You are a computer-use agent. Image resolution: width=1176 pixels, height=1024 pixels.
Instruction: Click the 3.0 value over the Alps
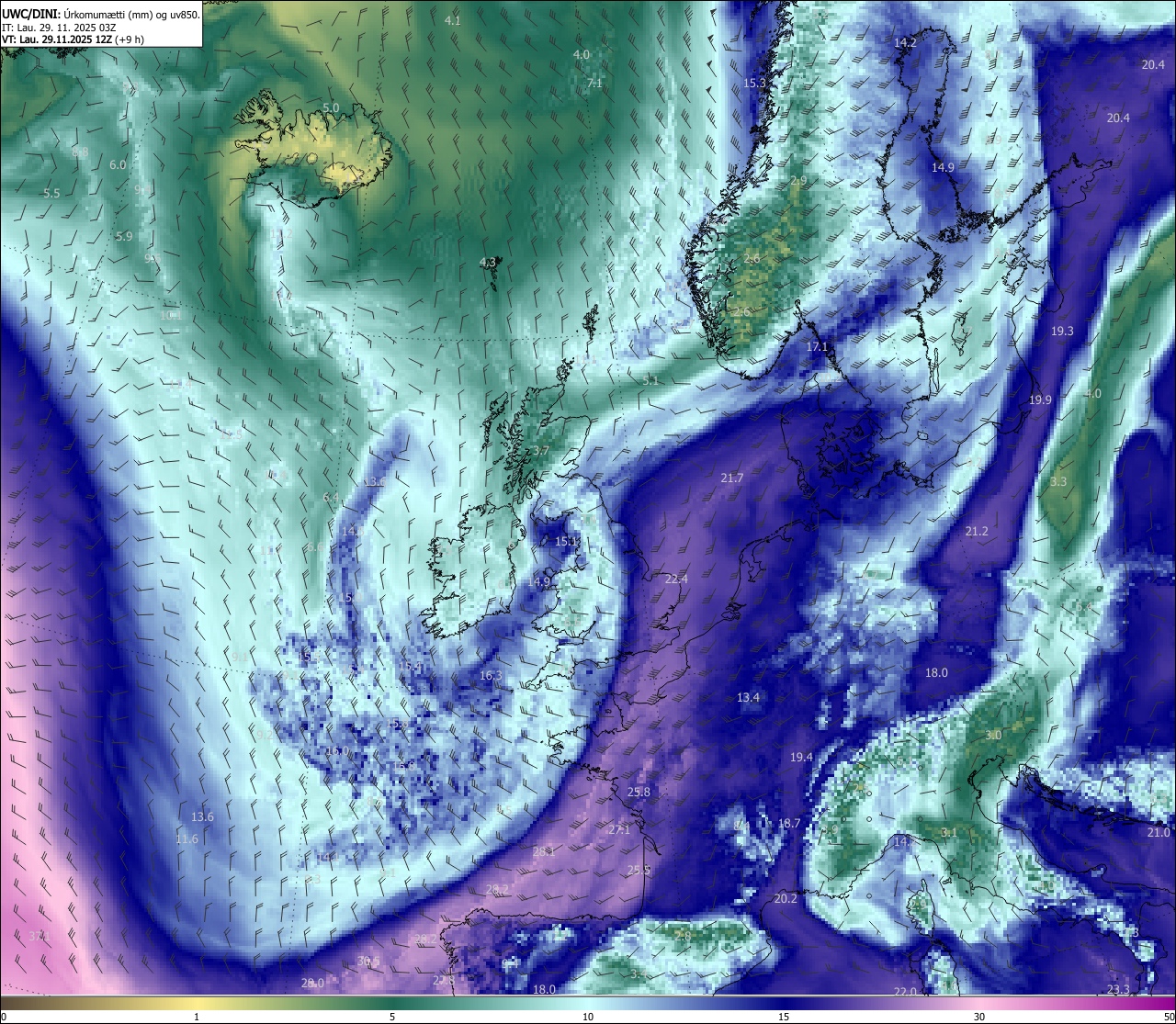click(993, 736)
